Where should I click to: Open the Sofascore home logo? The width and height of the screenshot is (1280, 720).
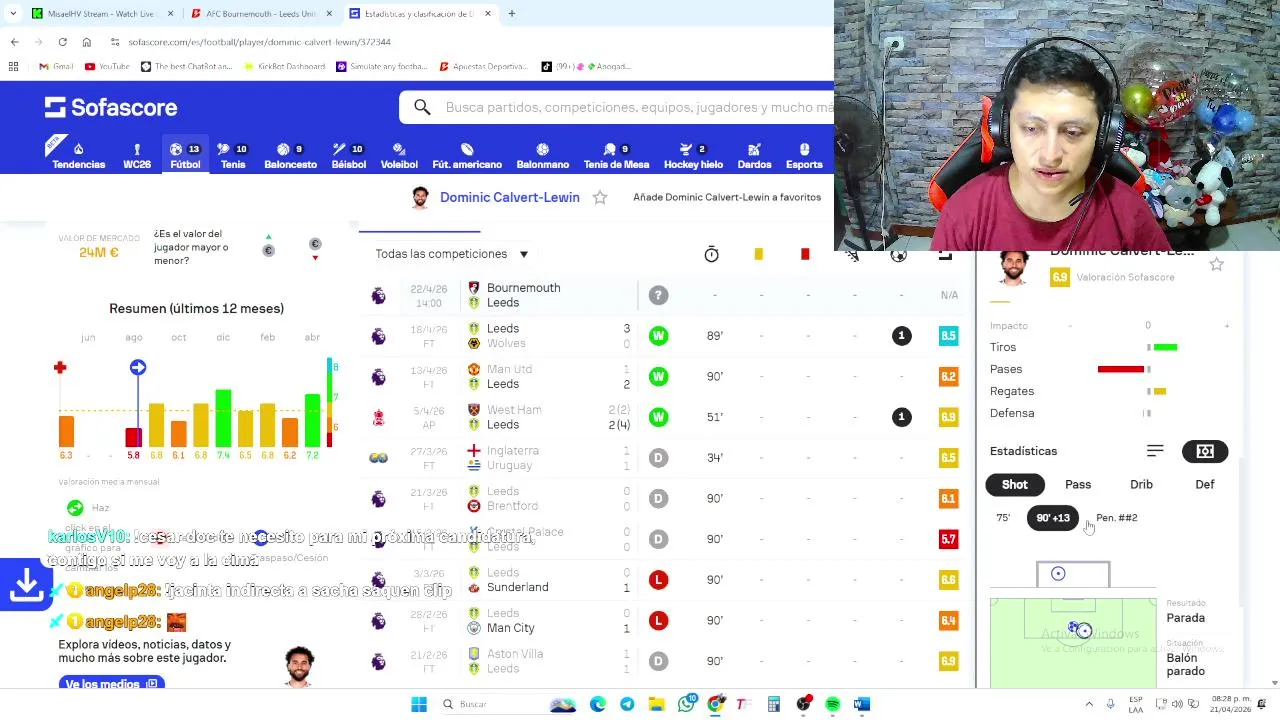click(x=111, y=107)
